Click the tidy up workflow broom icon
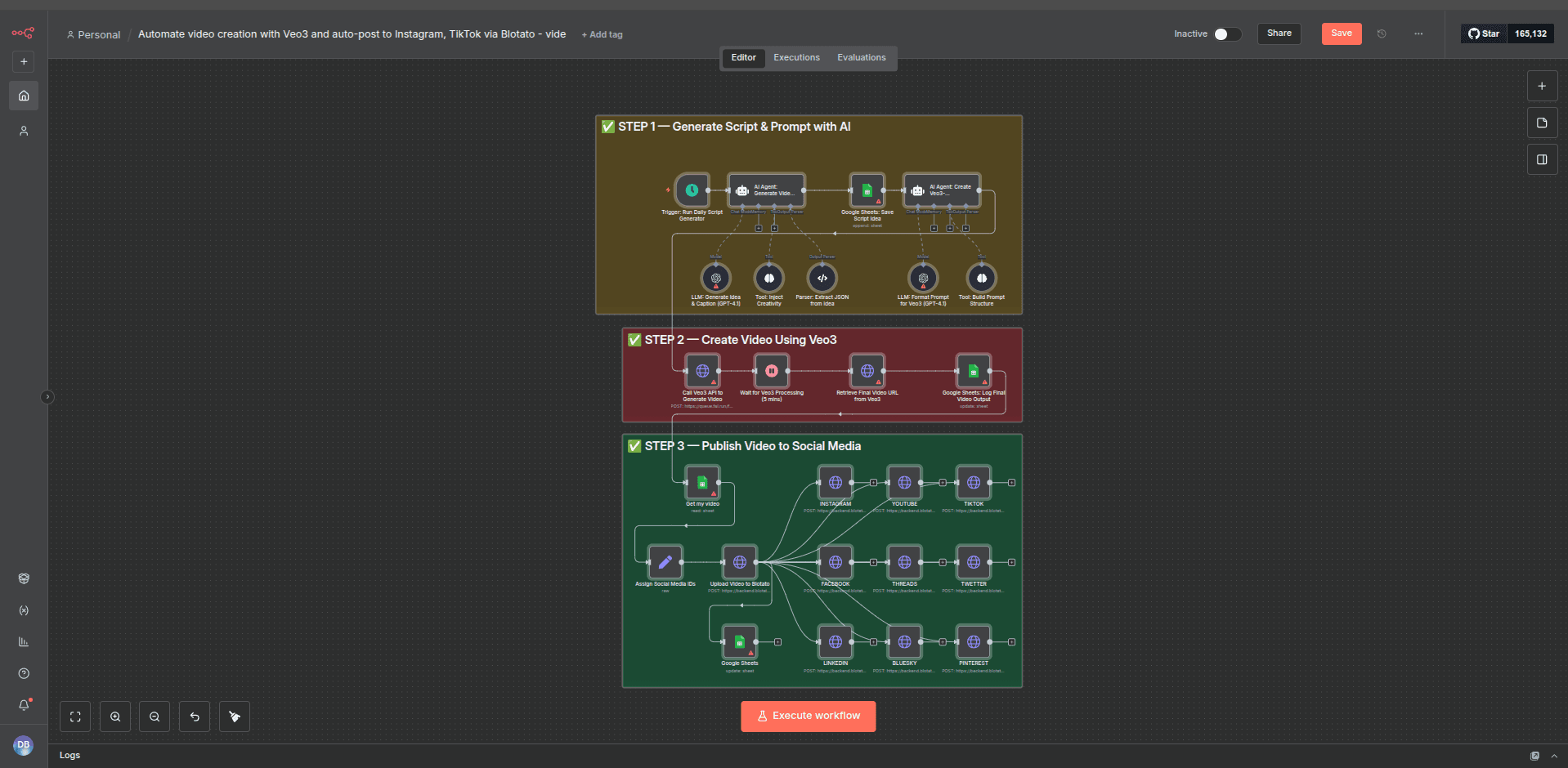Image resolution: width=1568 pixels, height=768 pixels. (235, 717)
